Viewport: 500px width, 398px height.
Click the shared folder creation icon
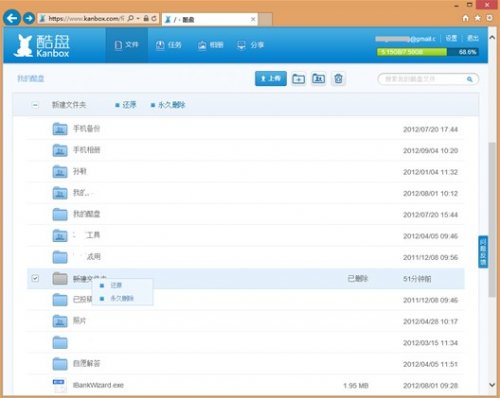pos(318,79)
